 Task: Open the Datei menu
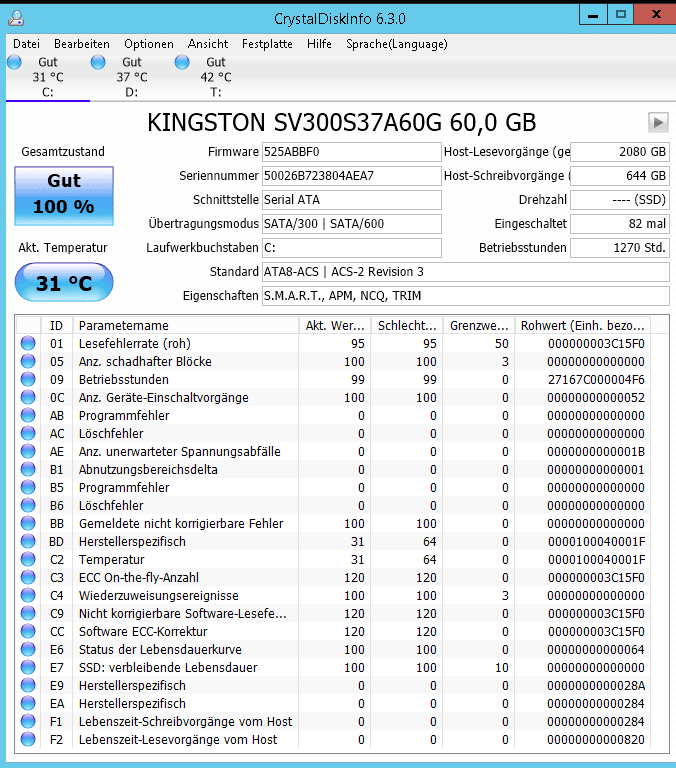26,44
